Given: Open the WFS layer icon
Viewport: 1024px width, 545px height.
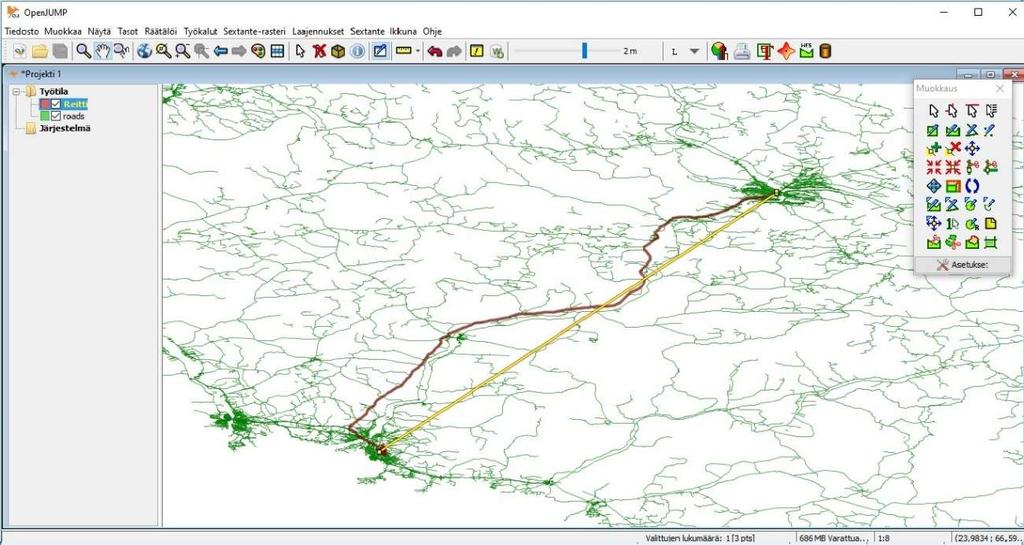Looking at the screenshot, I should coord(807,51).
